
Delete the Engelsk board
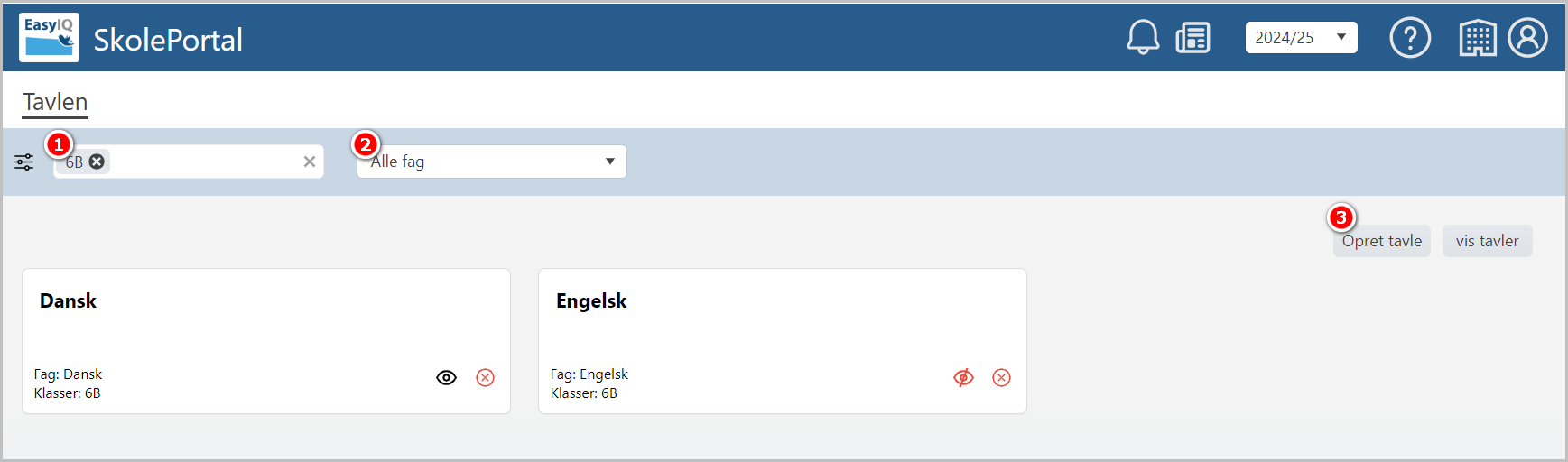(1002, 377)
